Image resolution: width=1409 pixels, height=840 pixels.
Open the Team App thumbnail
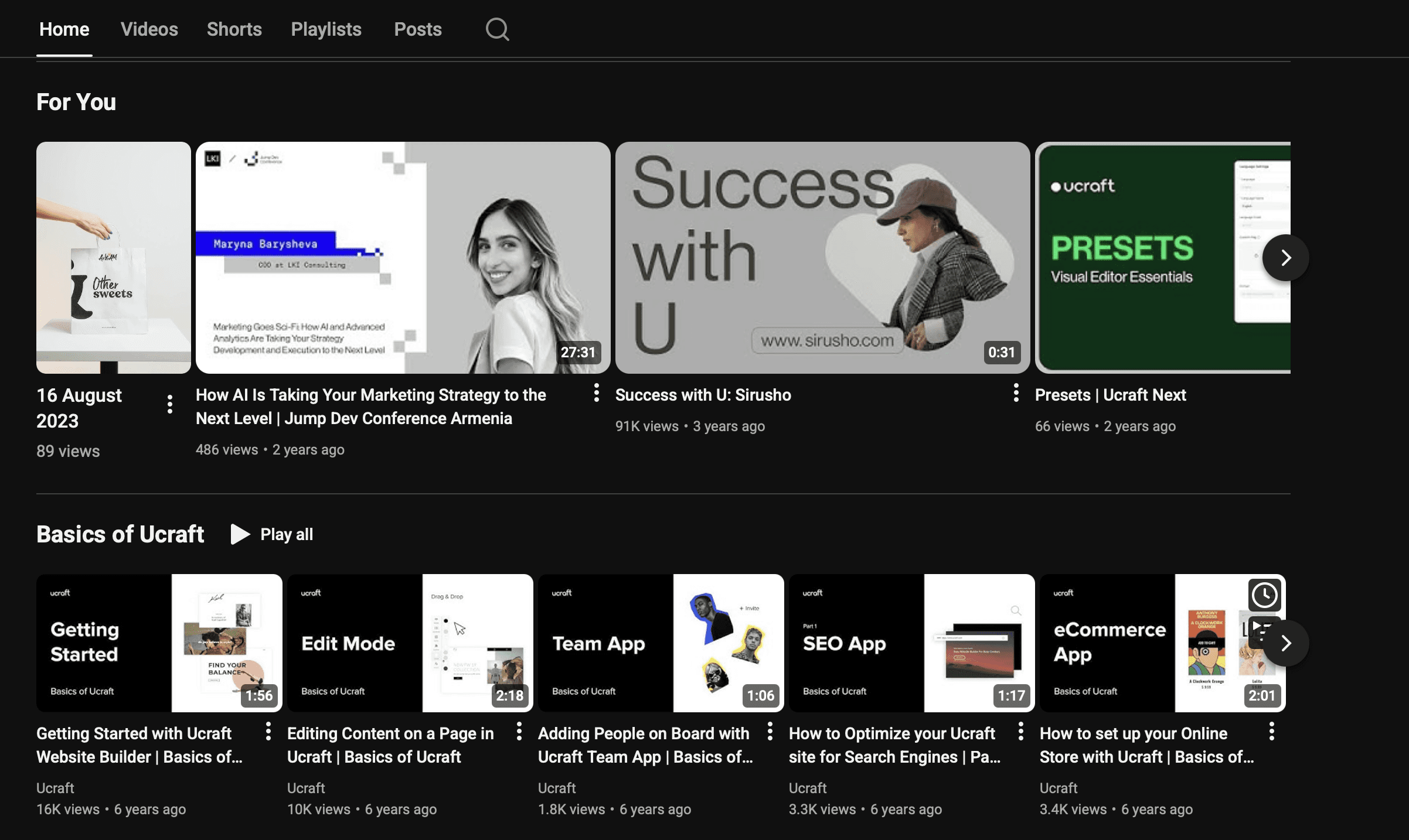pos(661,643)
